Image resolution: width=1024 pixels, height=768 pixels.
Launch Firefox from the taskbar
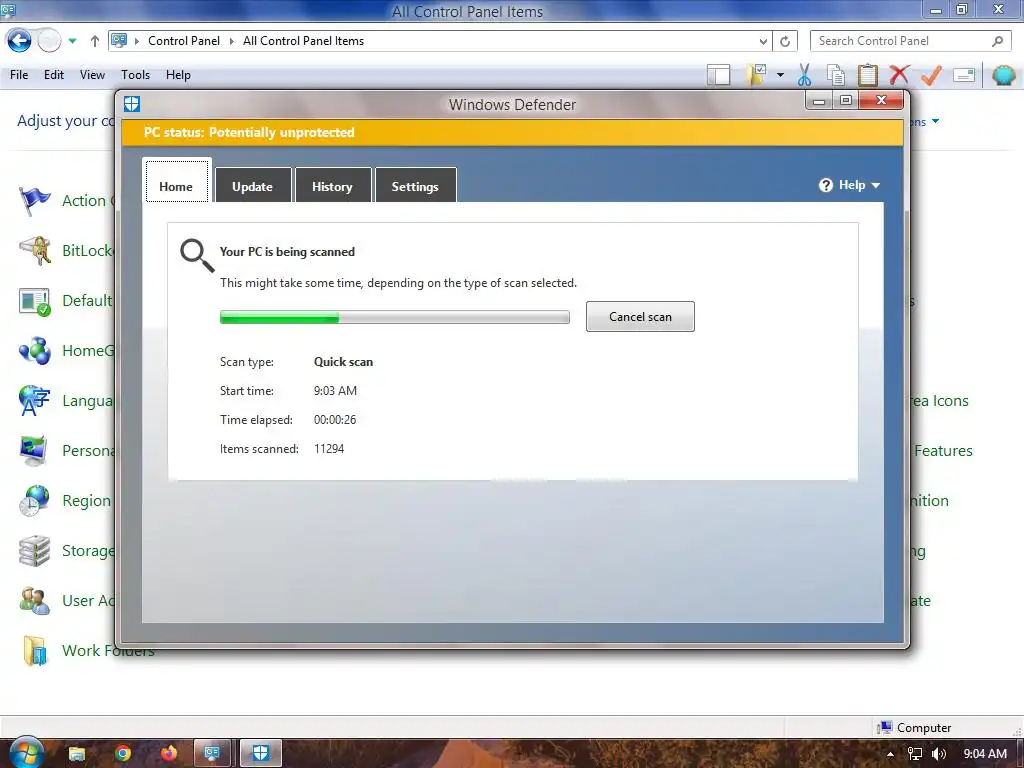tap(168, 754)
